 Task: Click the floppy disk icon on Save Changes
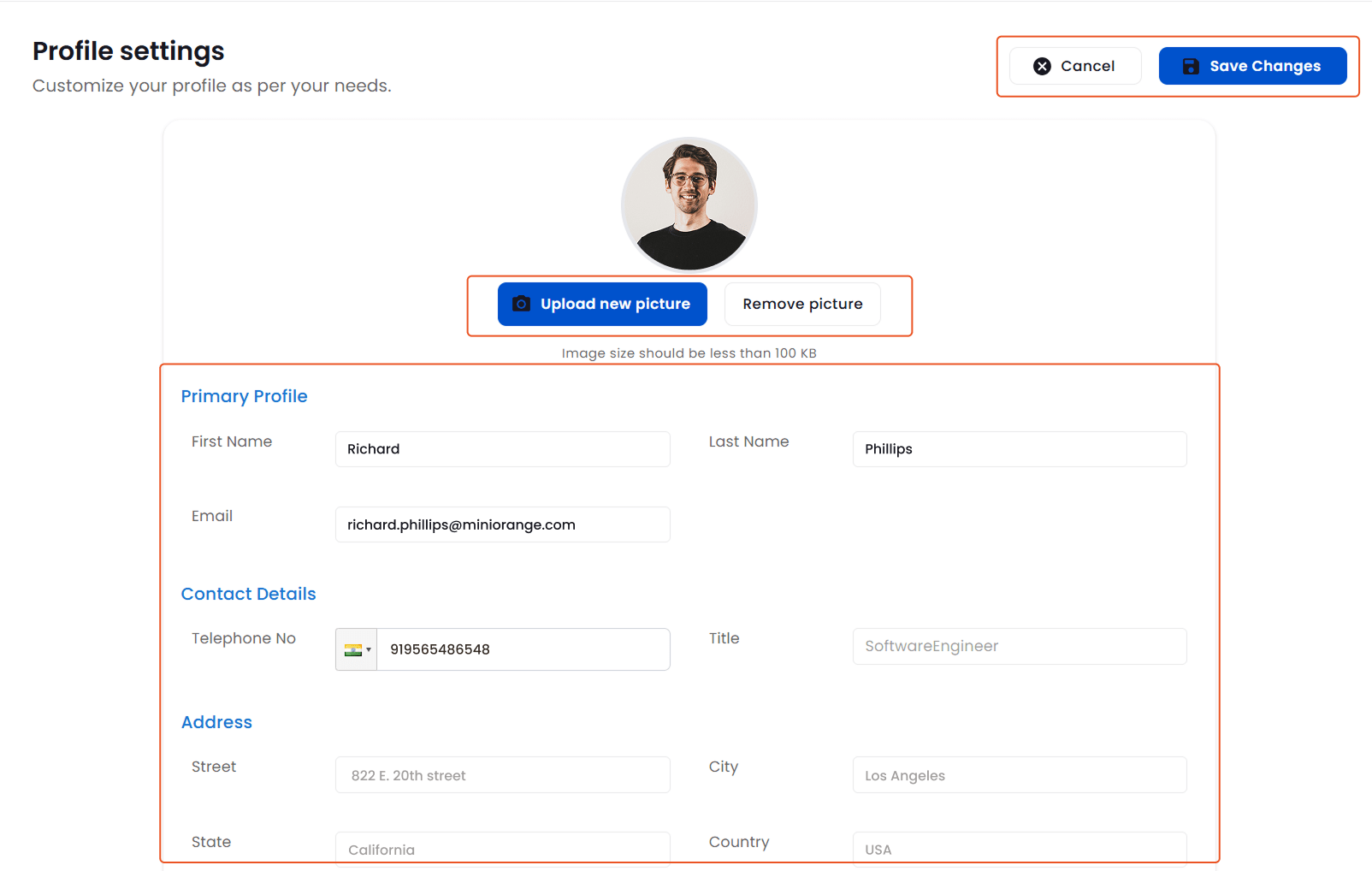[1191, 66]
